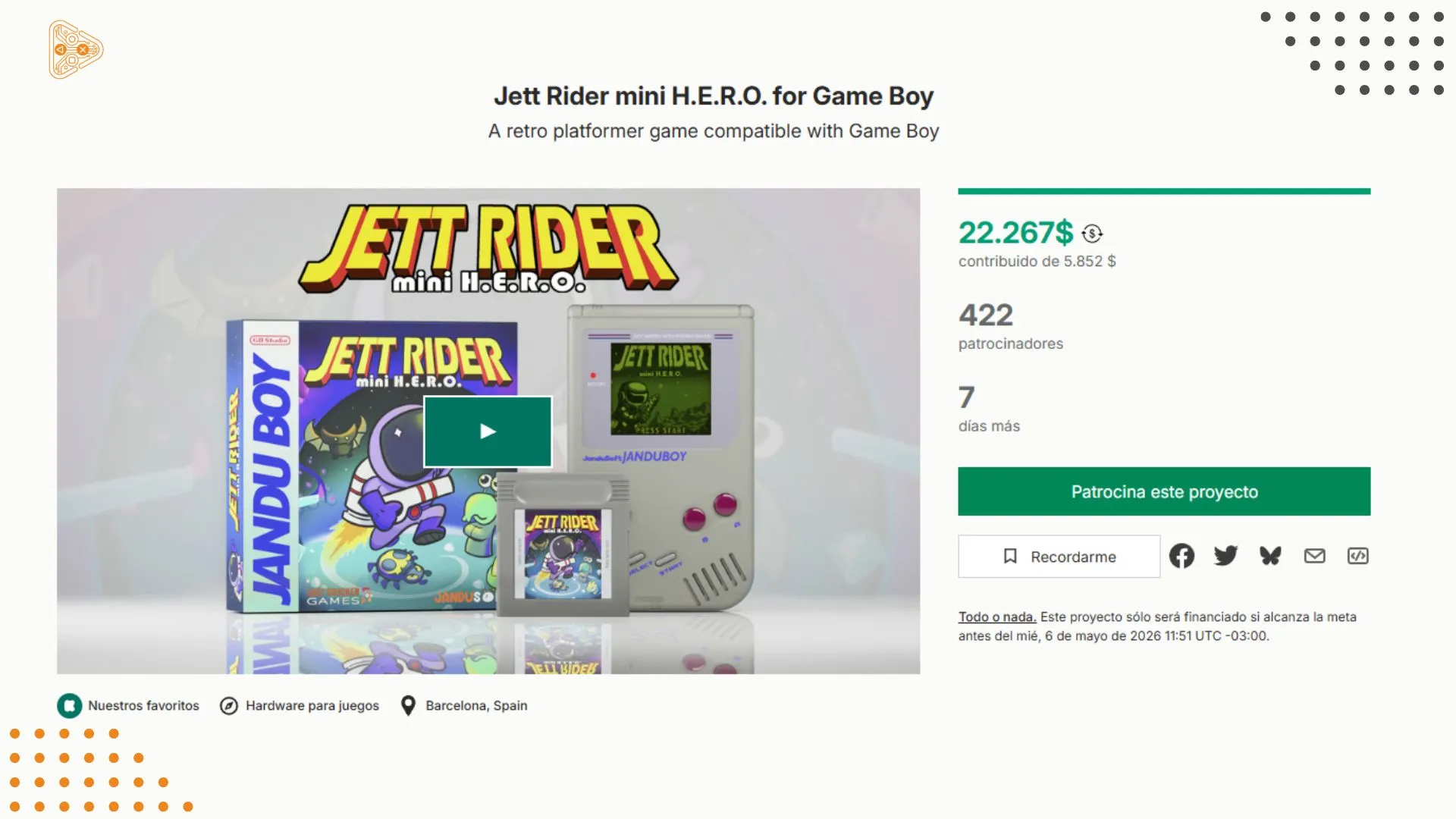Share project via email envelope icon
The height and width of the screenshot is (819, 1456).
(1314, 556)
